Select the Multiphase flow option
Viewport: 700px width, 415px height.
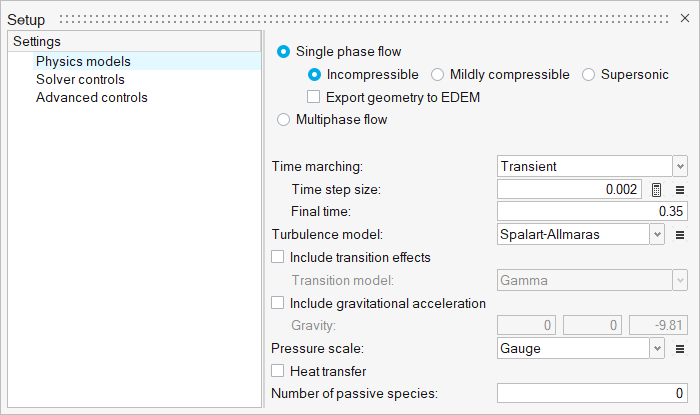pos(284,120)
